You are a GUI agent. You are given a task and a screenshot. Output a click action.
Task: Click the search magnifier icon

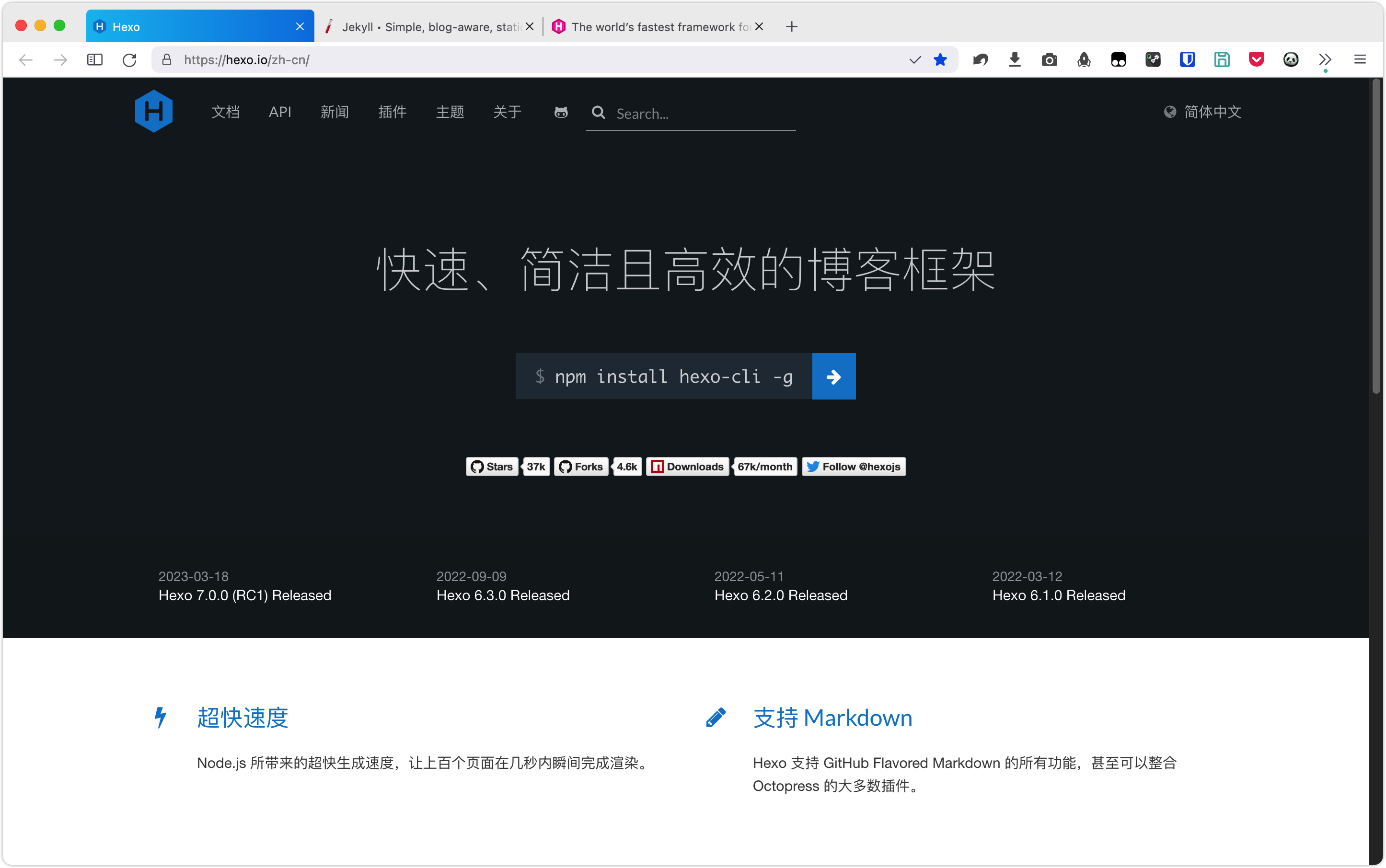click(599, 113)
